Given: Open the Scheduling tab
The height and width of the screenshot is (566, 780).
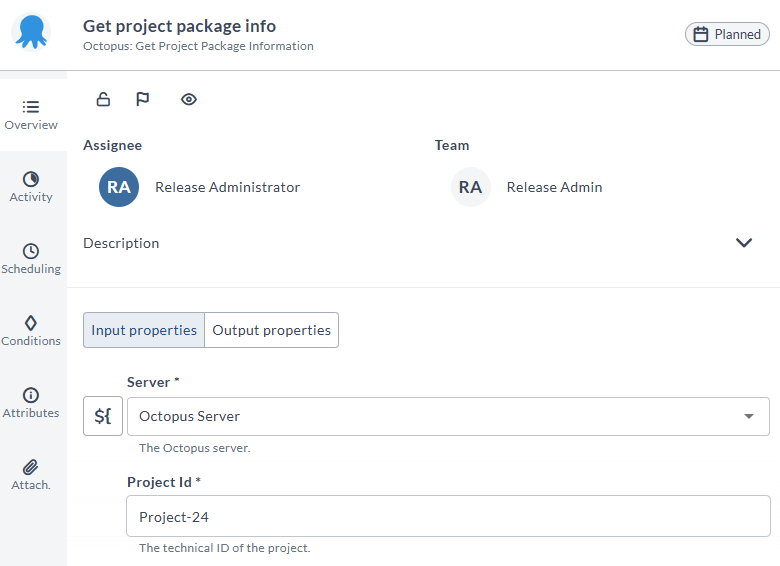Looking at the screenshot, I should coord(31,259).
